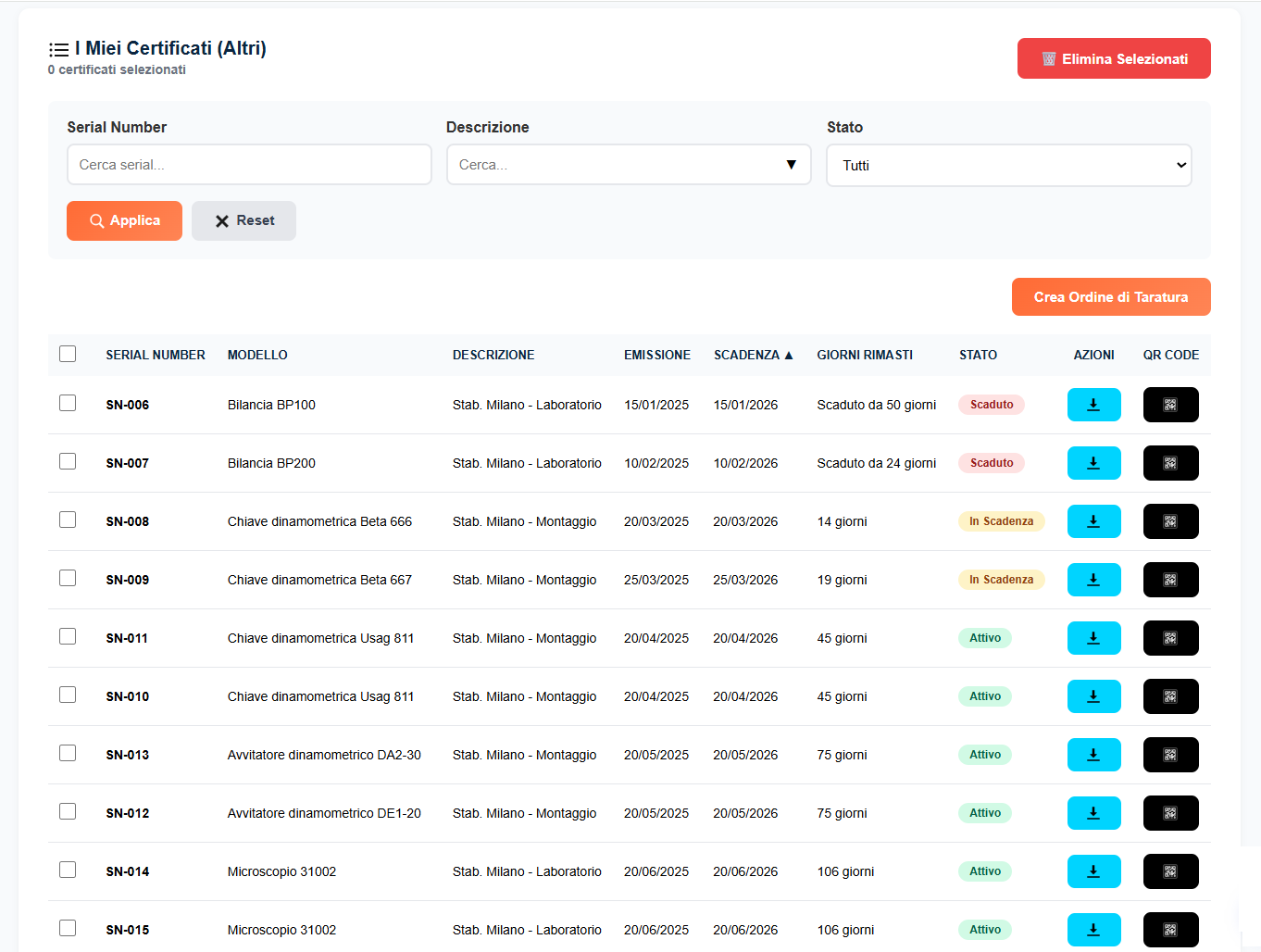1261x952 pixels.
Task: Open QR code for SN-009
Action: point(1170,580)
